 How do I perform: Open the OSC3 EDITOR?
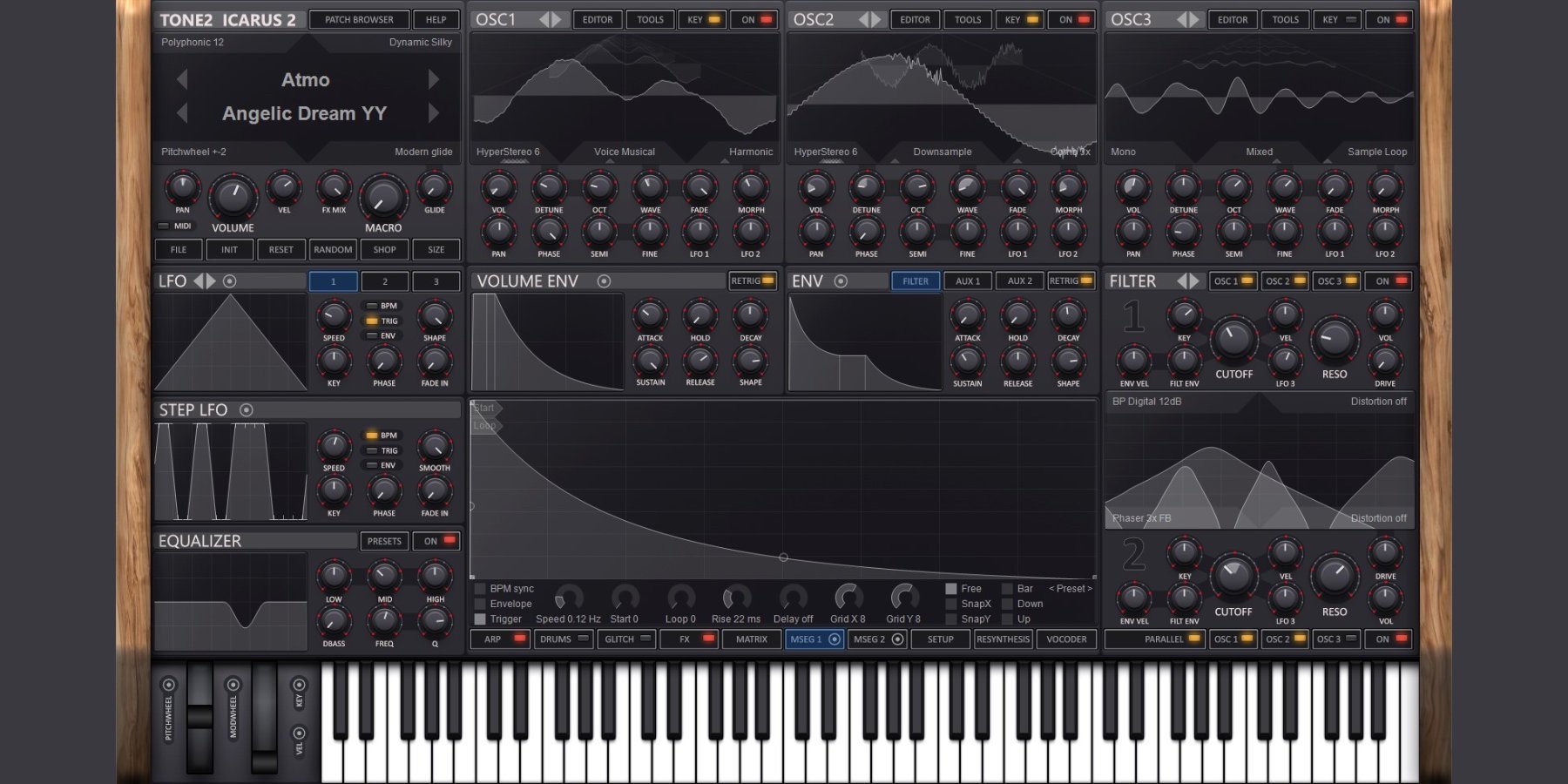coord(1233,19)
